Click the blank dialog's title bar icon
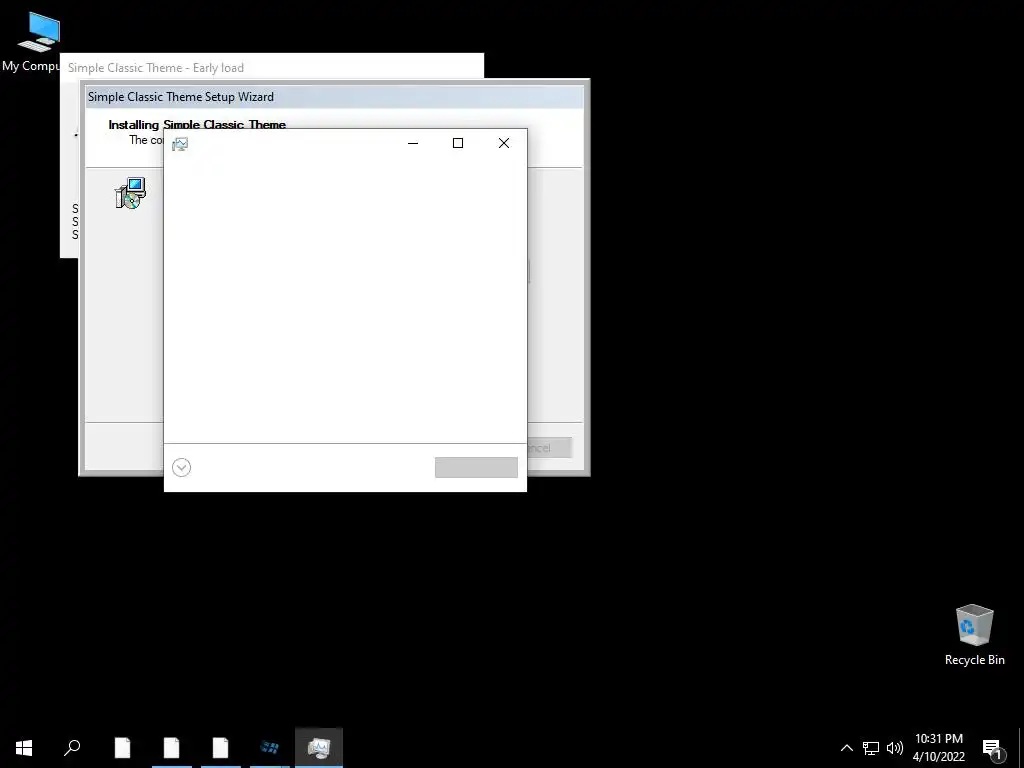Screen dimensions: 1024x768 (180, 144)
